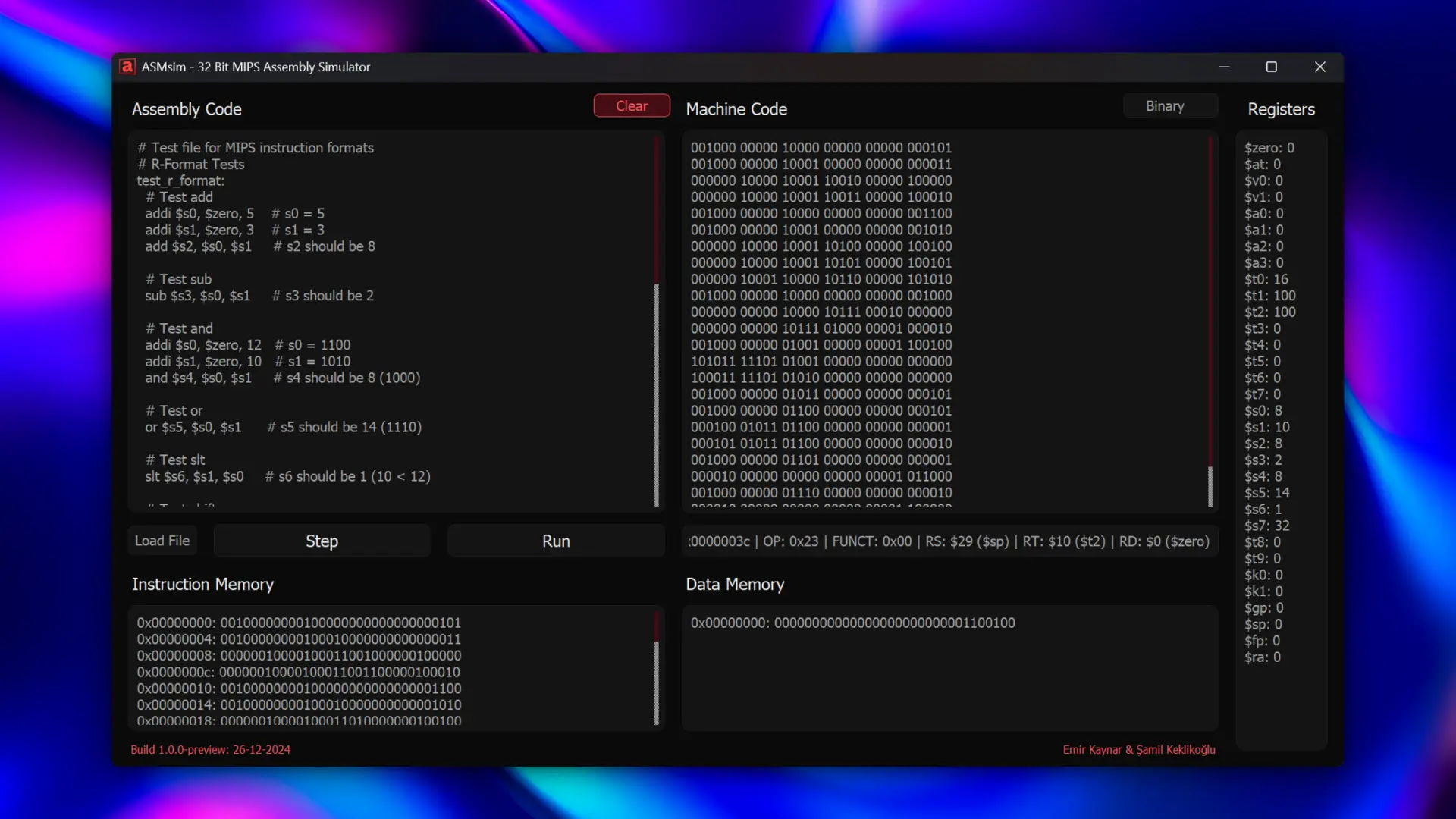Click machine code line starting with 100011
The height and width of the screenshot is (819, 1456).
tap(821, 378)
